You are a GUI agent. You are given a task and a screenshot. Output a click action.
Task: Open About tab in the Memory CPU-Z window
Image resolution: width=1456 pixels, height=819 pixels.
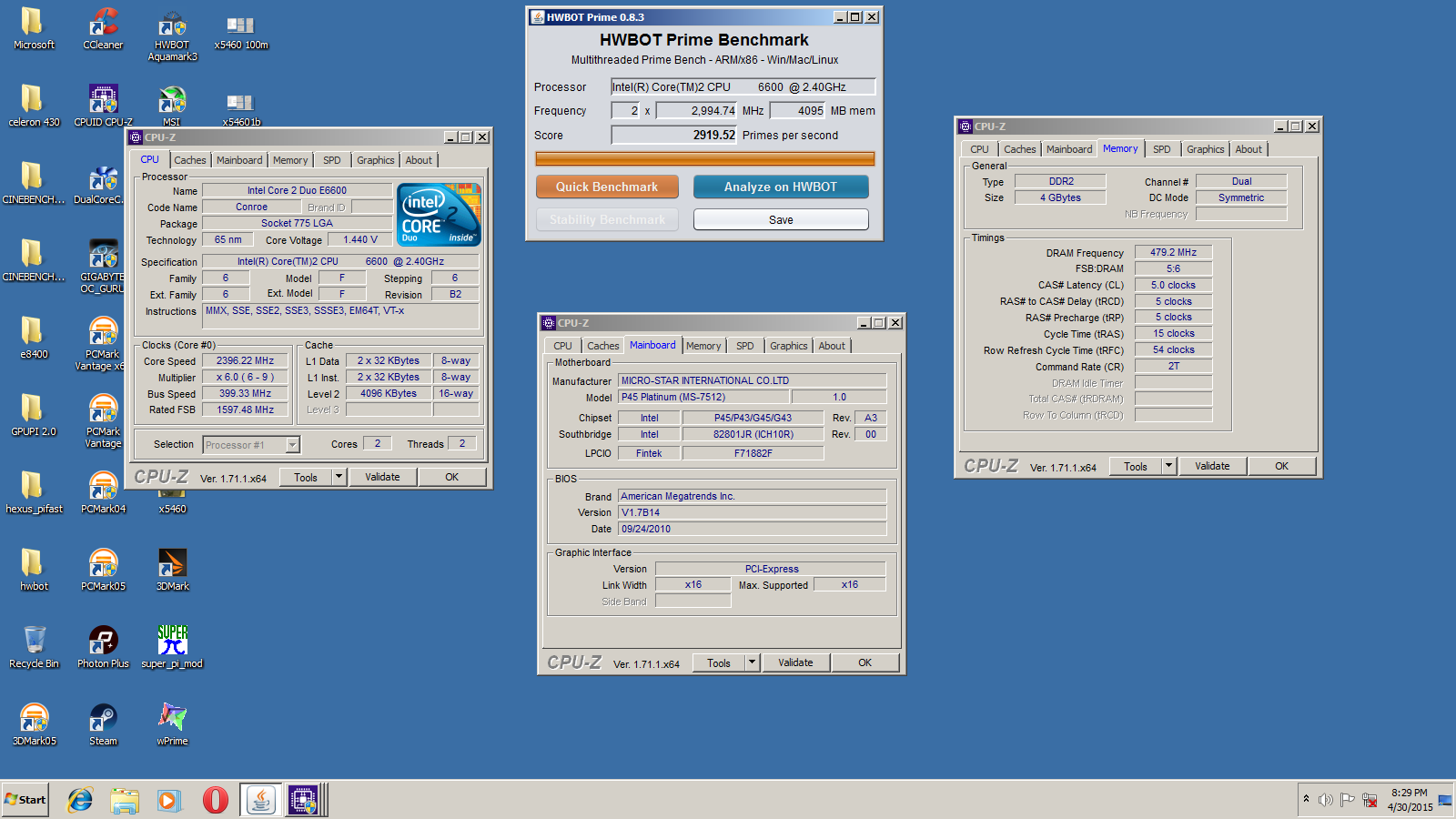(1249, 149)
